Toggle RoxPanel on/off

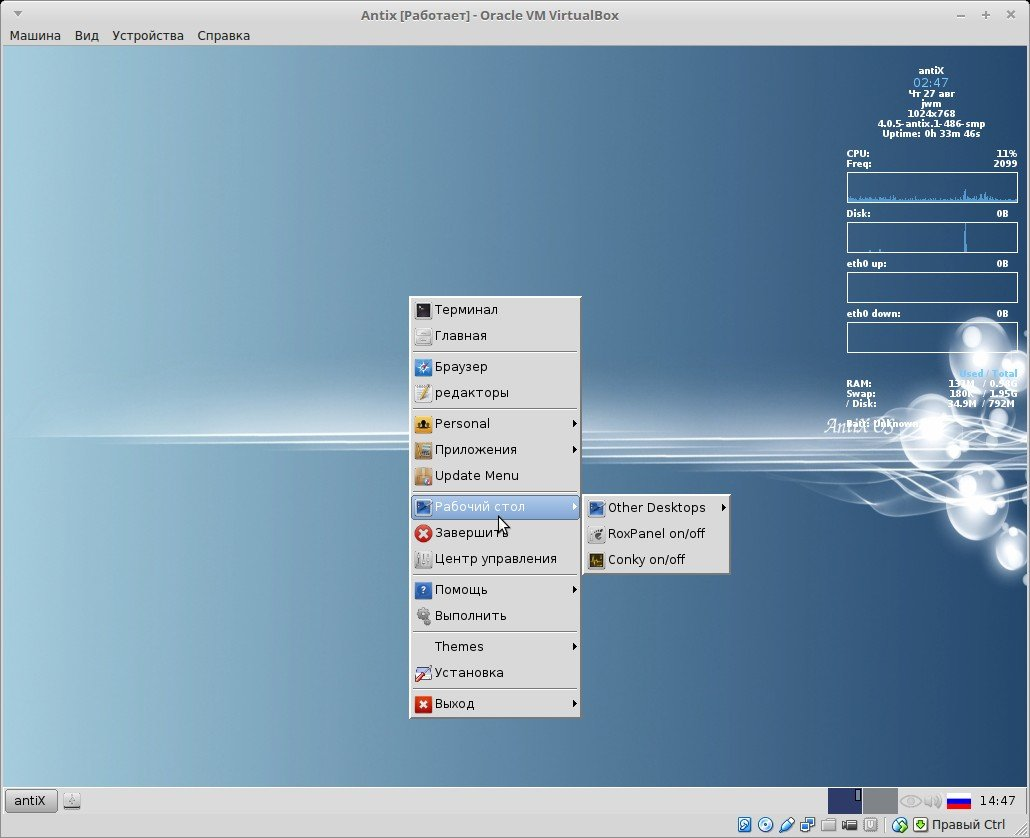point(656,534)
